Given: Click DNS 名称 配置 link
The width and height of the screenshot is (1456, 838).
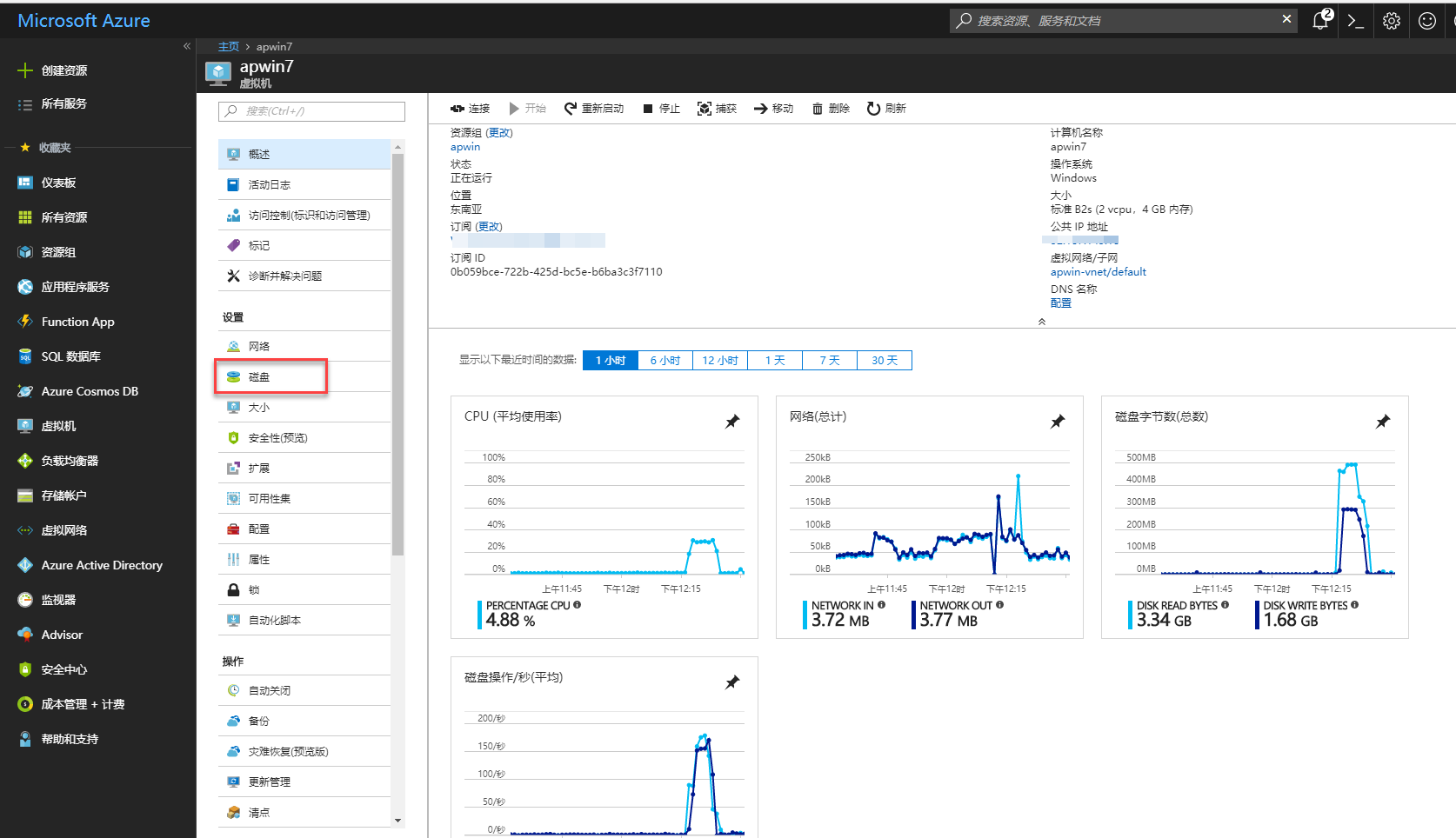Looking at the screenshot, I should (1061, 303).
